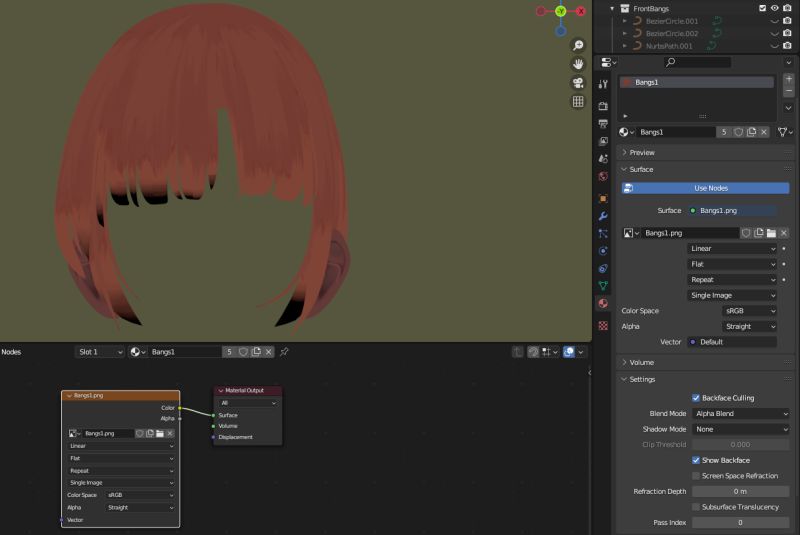Adjust the Refraction Depth field
This screenshot has width=800, height=535.
pyautogui.click(x=741, y=492)
